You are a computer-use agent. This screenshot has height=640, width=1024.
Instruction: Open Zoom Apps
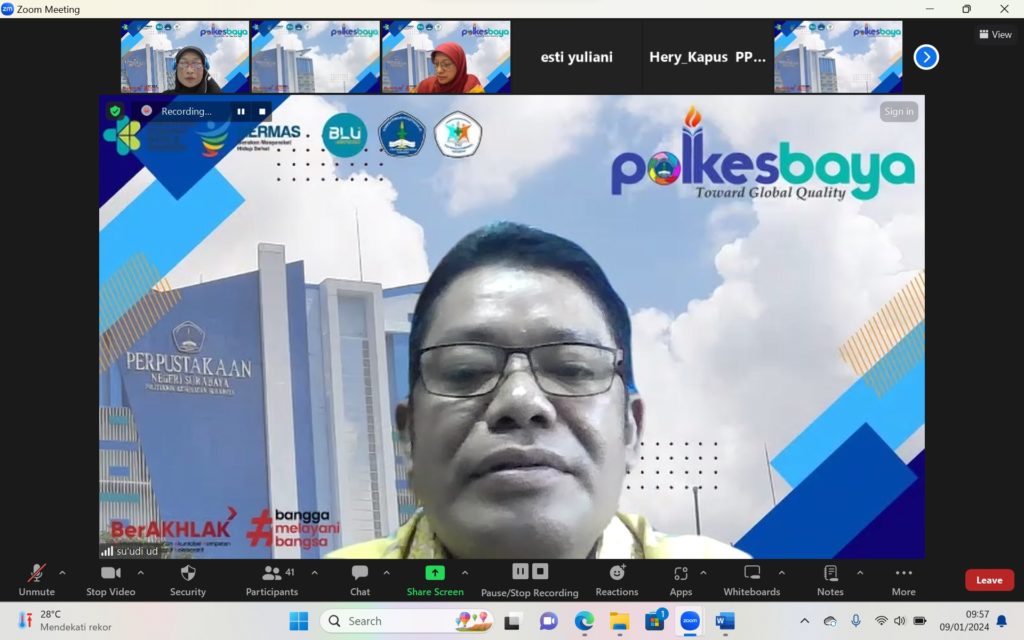pos(680,580)
